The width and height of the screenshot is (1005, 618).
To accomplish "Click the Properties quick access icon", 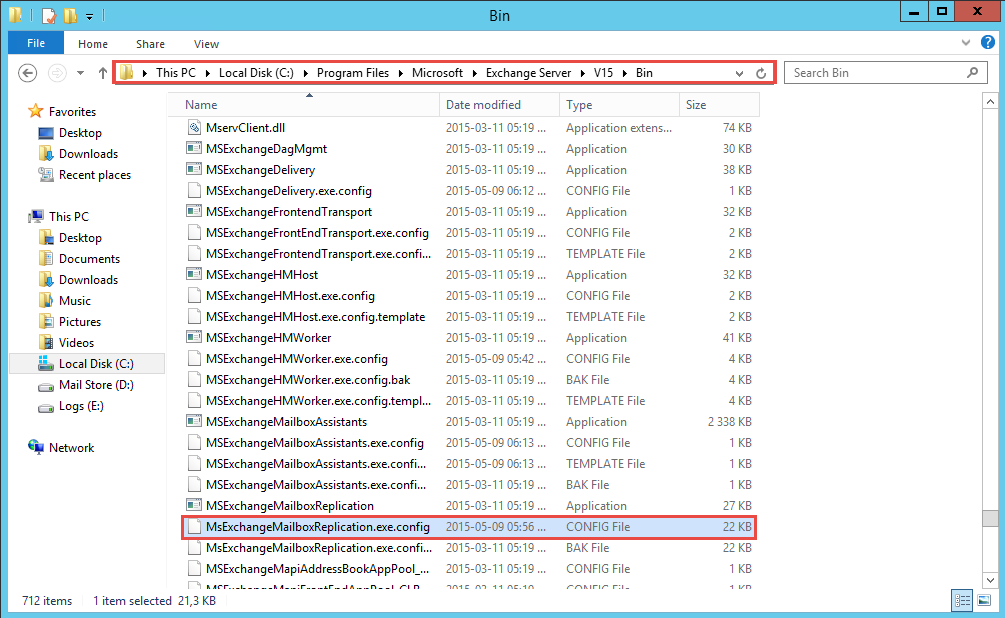I will [49, 15].
